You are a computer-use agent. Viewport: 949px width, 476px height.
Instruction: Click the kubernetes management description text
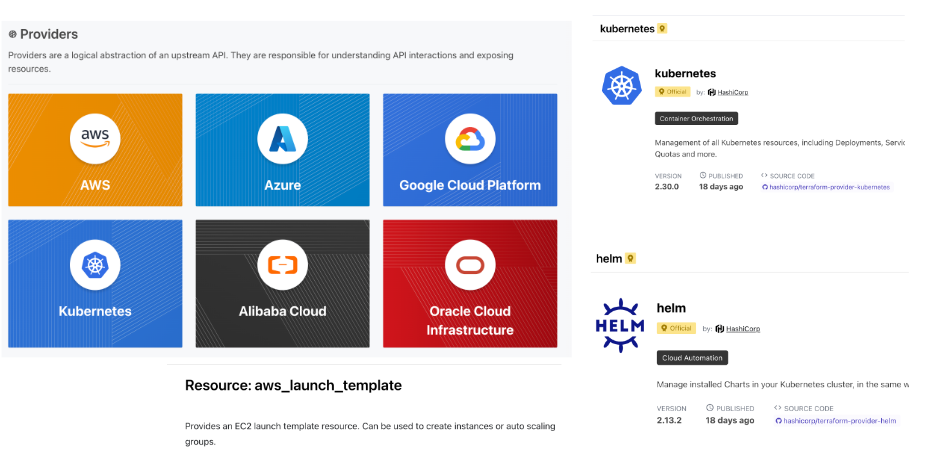coord(780,148)
